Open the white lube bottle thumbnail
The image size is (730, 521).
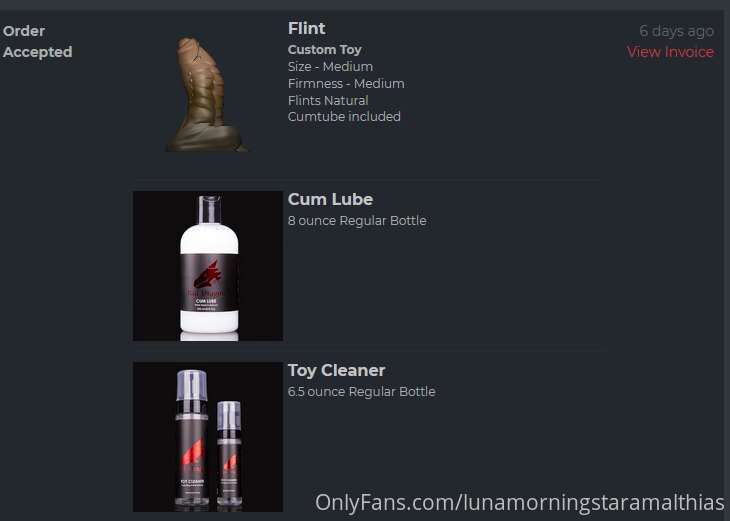(x=208, y=266)
